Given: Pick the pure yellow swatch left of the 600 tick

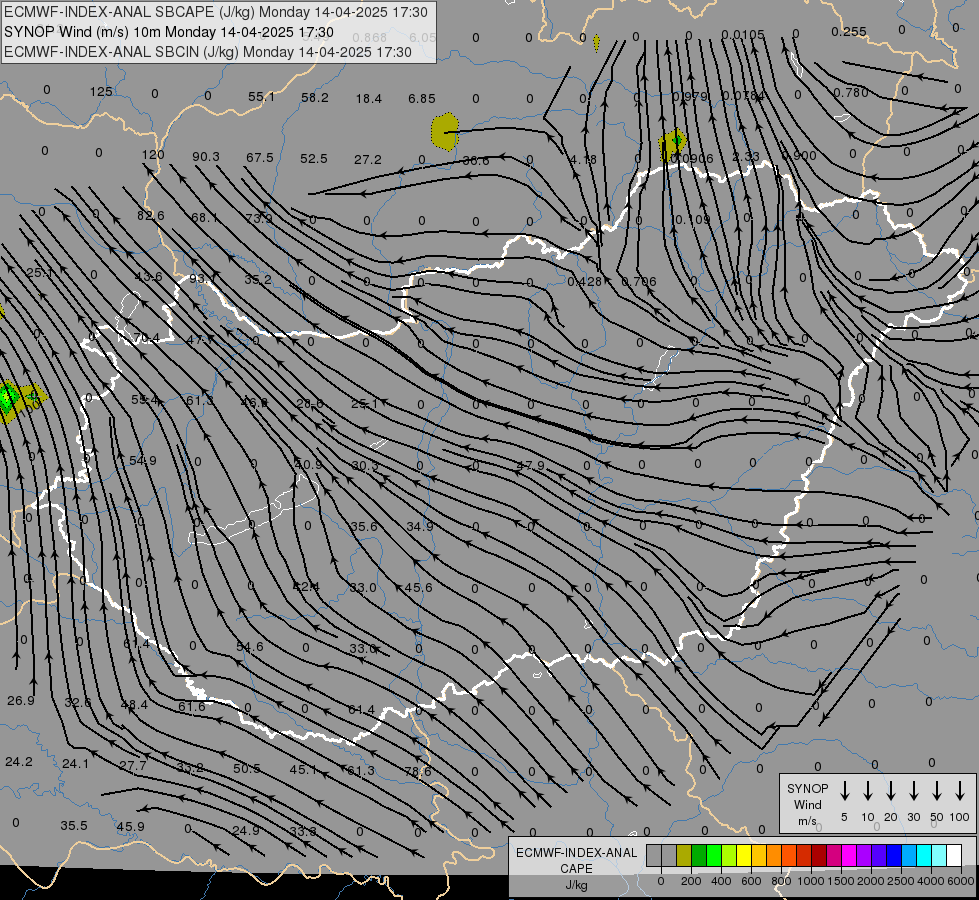Looking at the screenshot, I should coord(744,855).
